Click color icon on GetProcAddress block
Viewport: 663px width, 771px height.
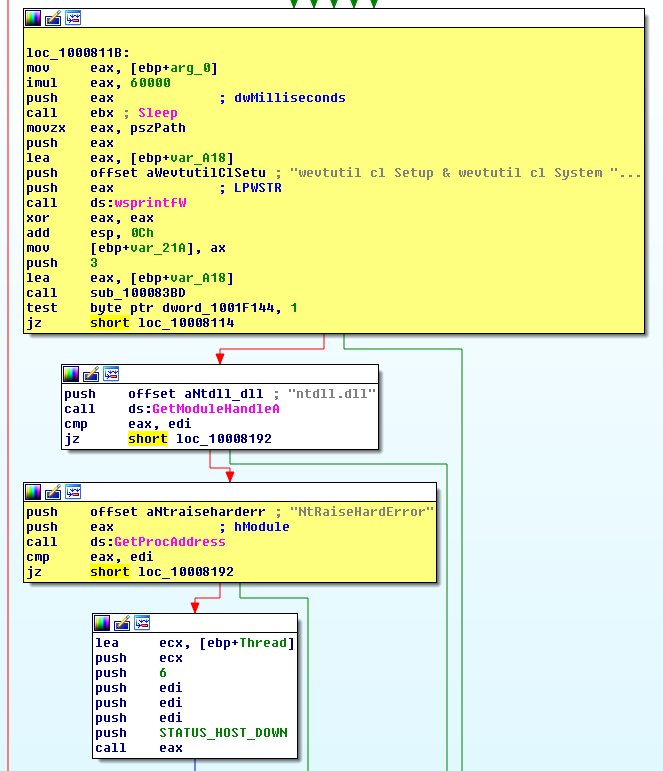(33, 492)
